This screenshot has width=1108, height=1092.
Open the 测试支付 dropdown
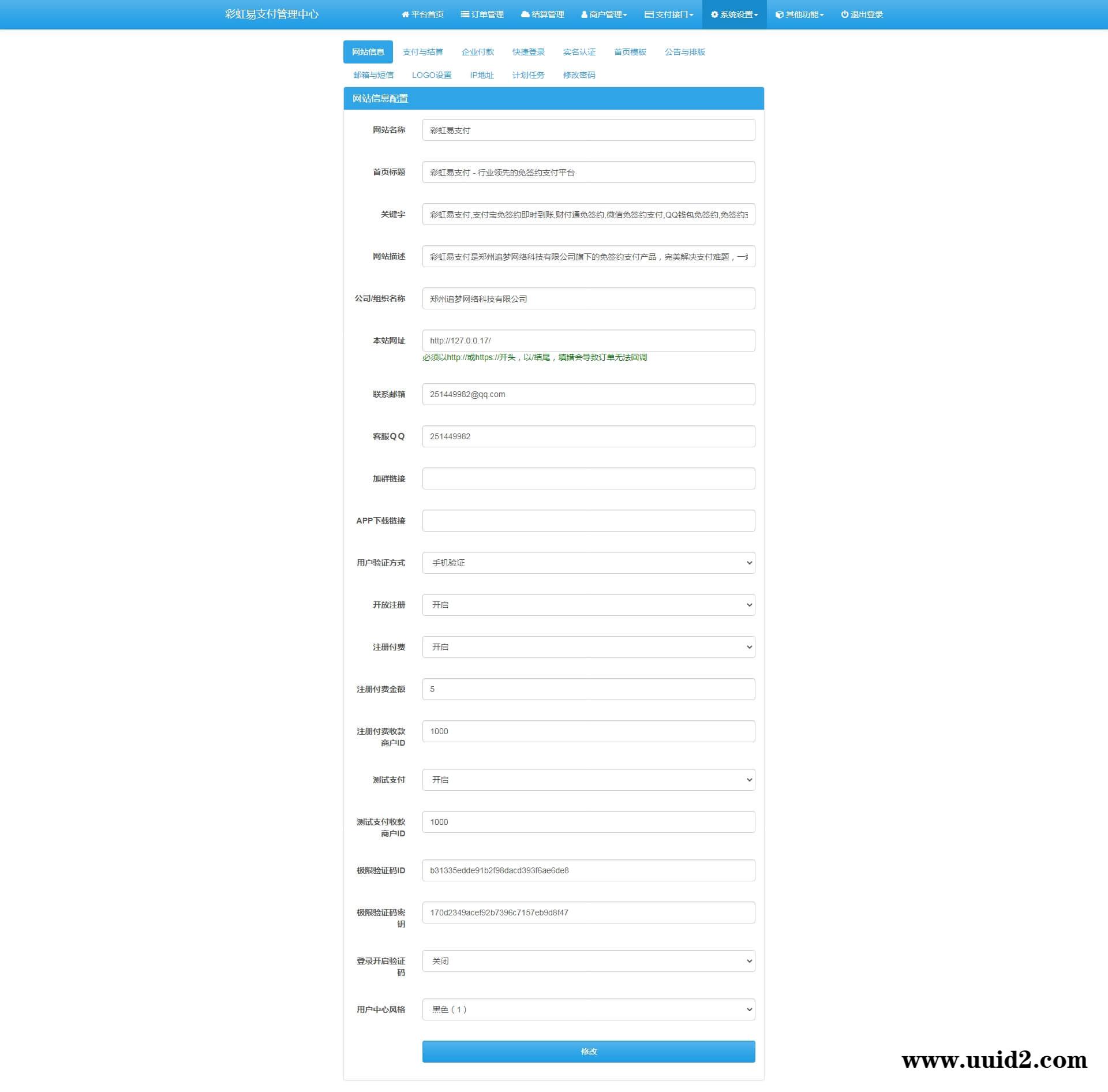point(588,780)
